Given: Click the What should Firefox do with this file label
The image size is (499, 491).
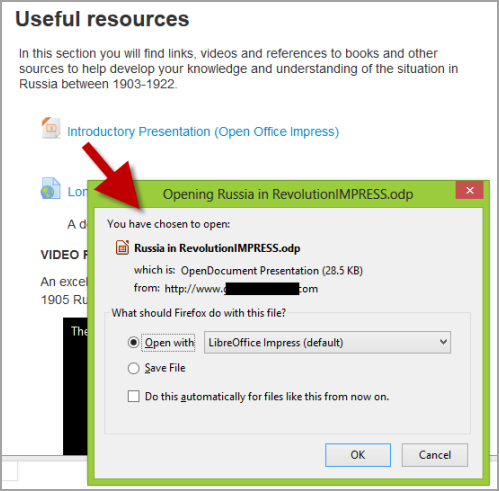Looking at the screenshot, I should [199, 313].
